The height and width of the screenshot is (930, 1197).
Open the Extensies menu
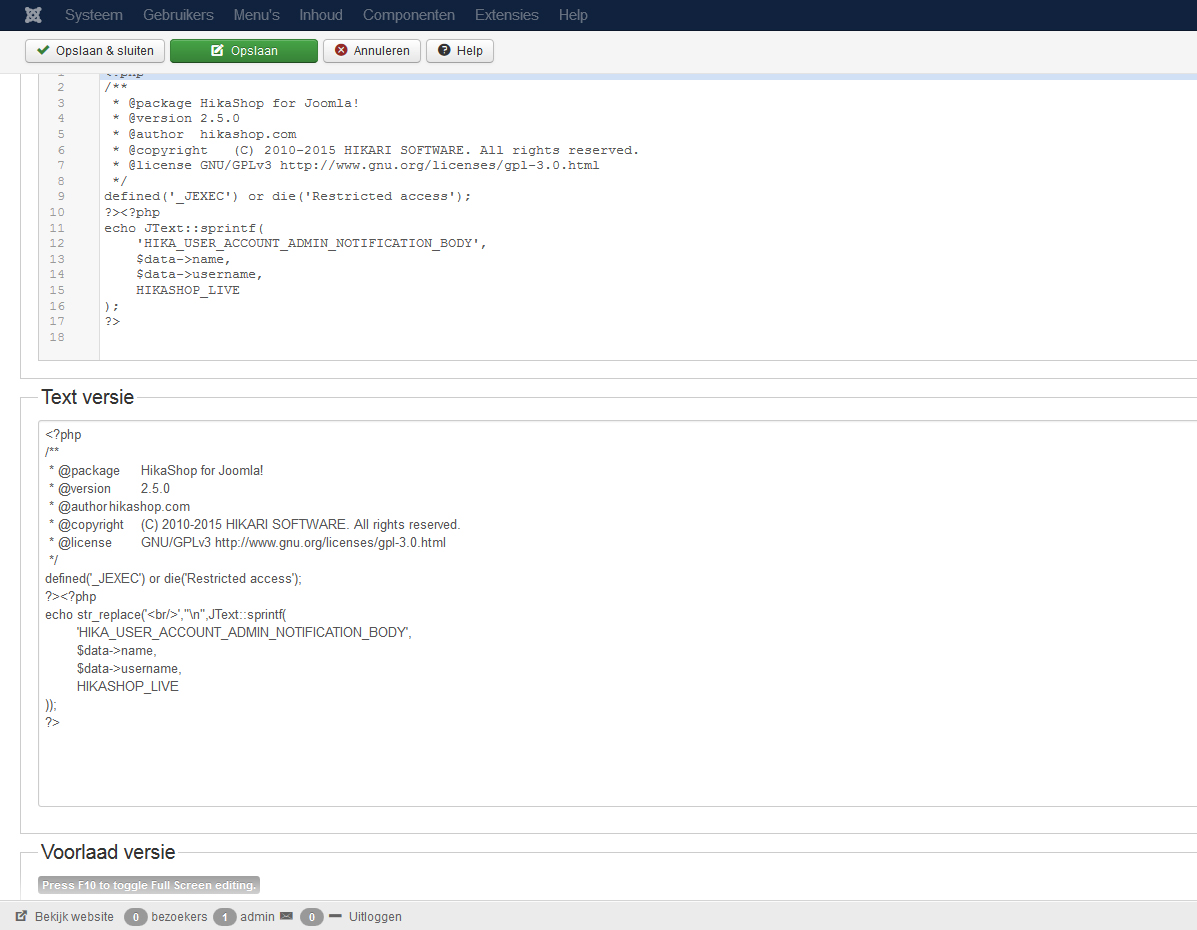506,15
